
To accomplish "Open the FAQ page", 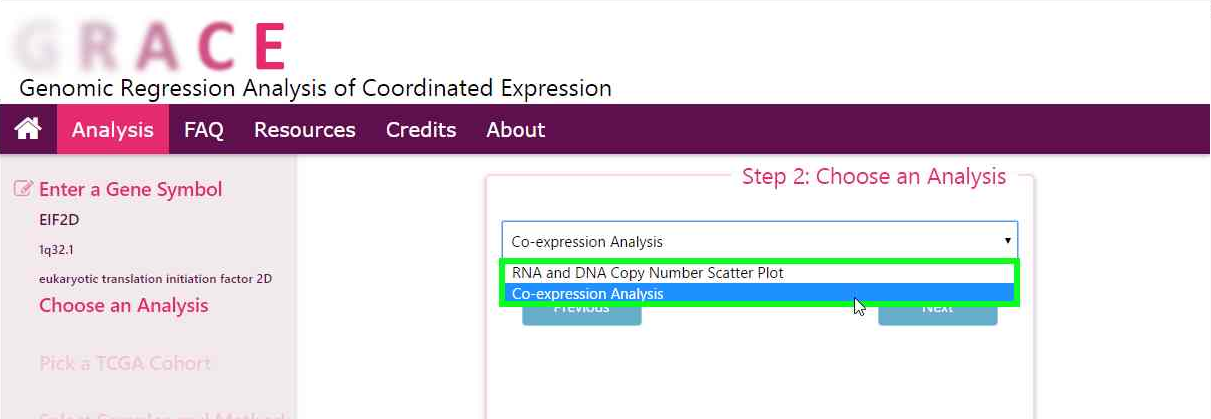I will [203, 130].
